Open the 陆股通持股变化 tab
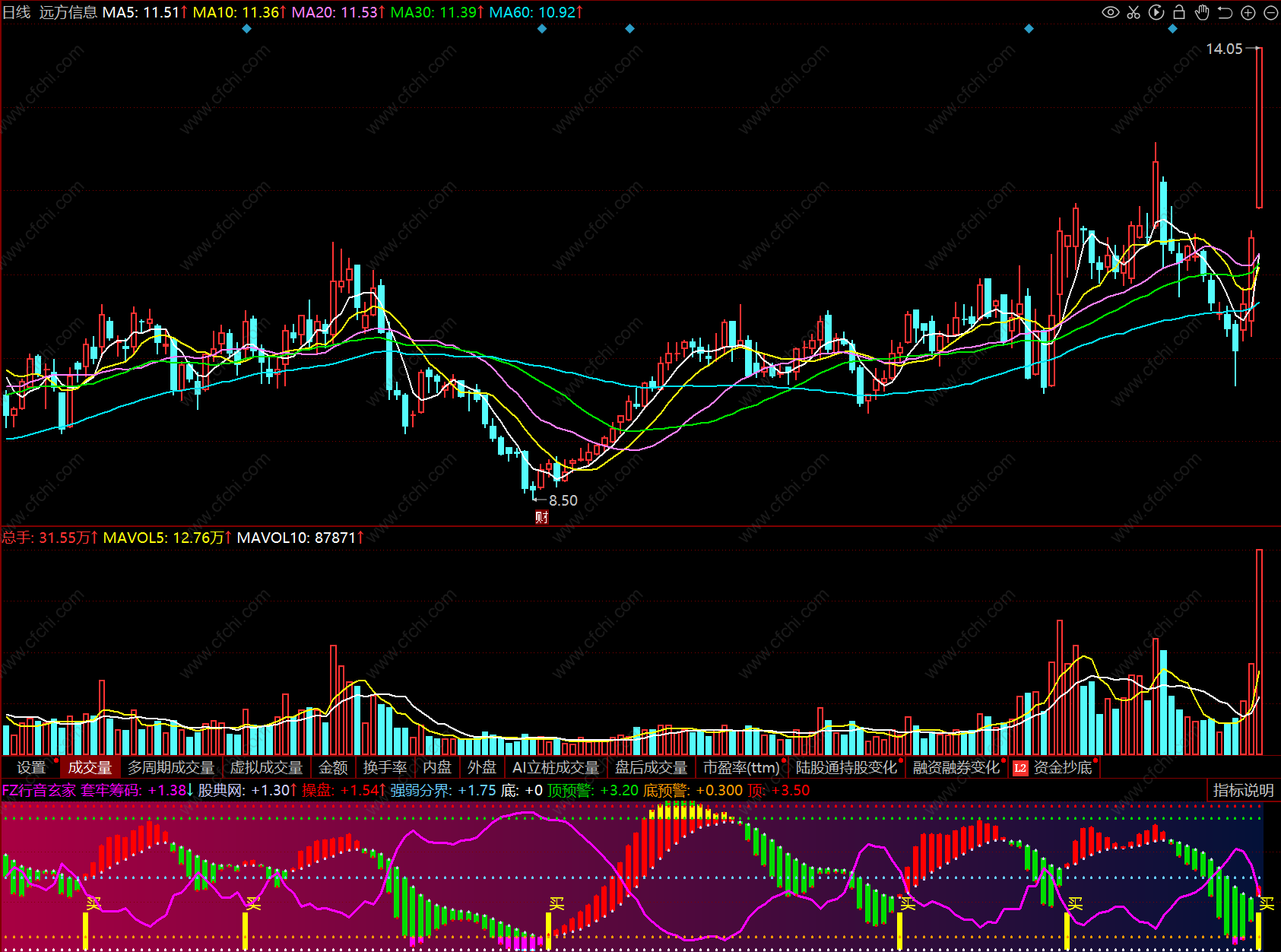The width and height of the screenshot is (1281, 952). (846, 768)
